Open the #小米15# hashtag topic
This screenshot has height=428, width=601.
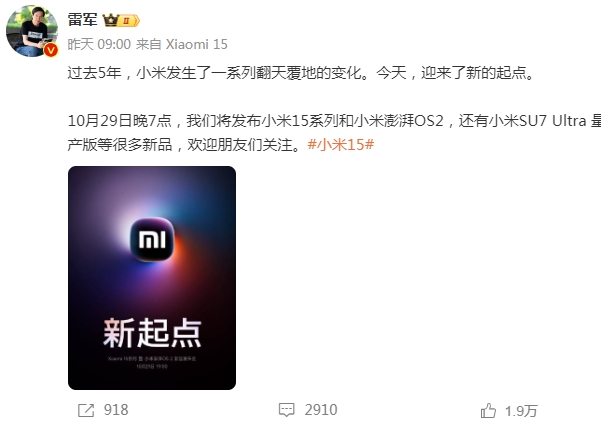point(341,145)
